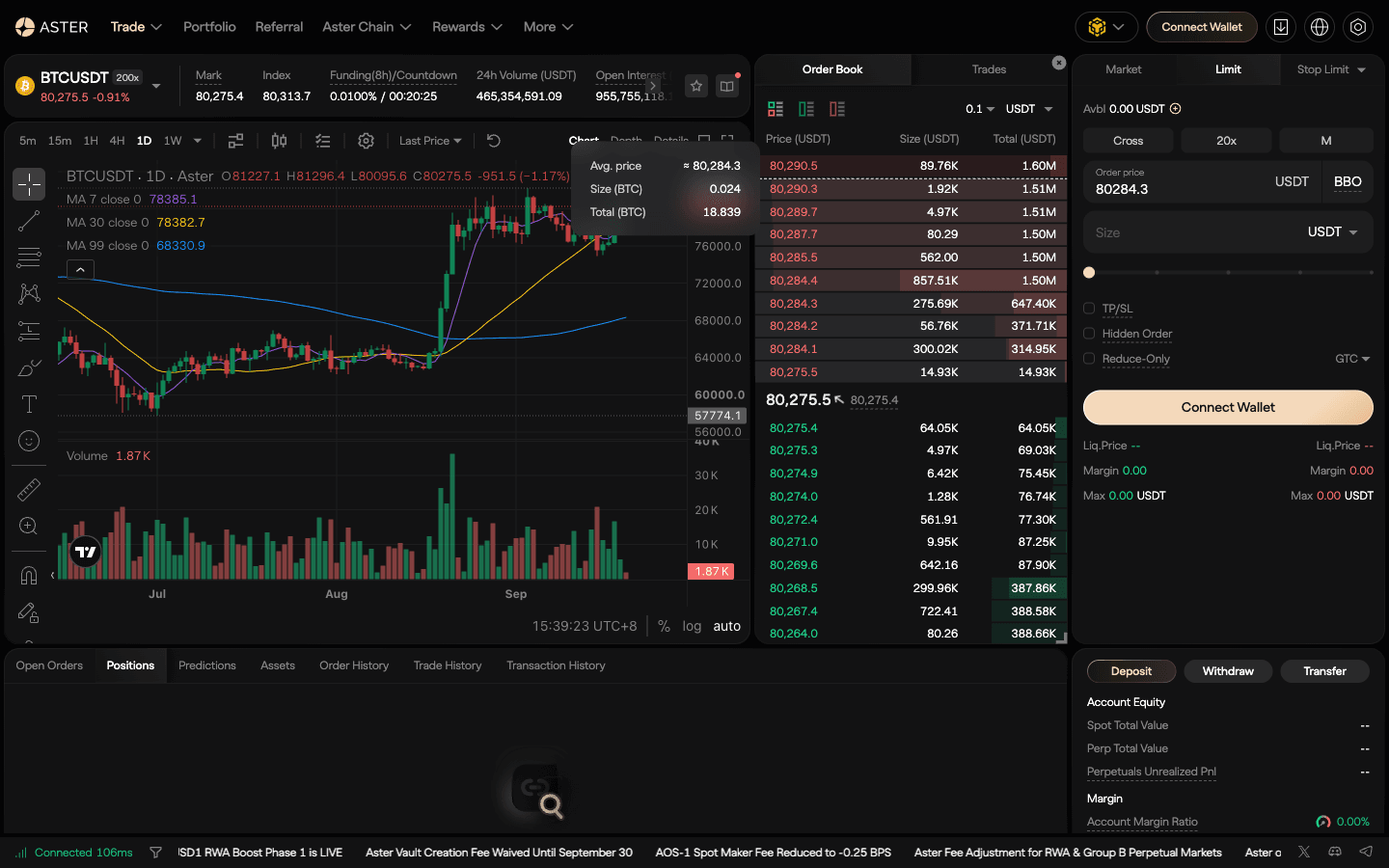Open the Order History tab

pyautogui.click(x=354, y=665)
